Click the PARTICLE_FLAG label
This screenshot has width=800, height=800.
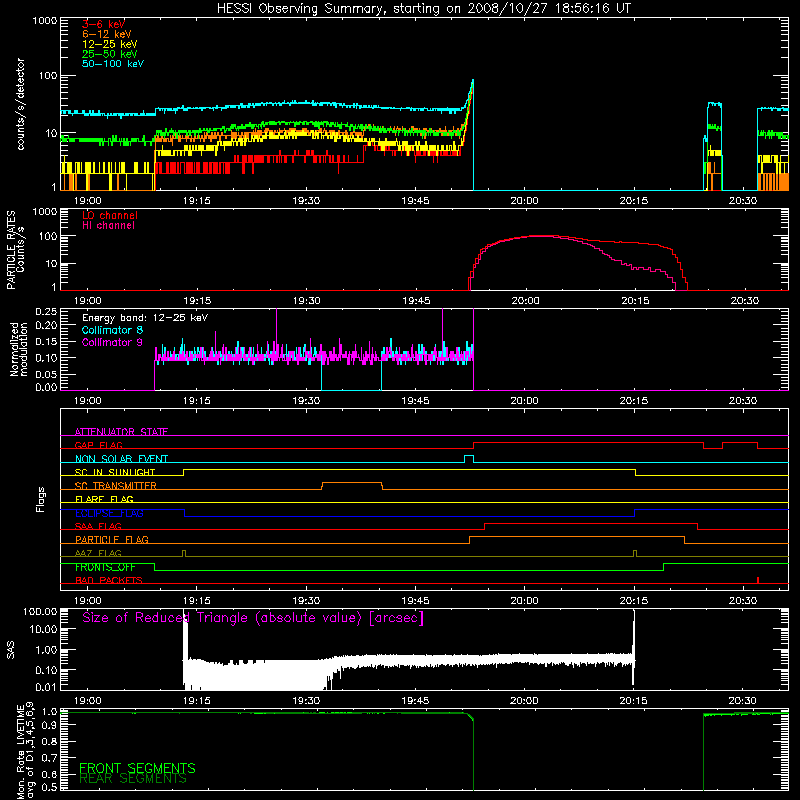pos(112,540)
